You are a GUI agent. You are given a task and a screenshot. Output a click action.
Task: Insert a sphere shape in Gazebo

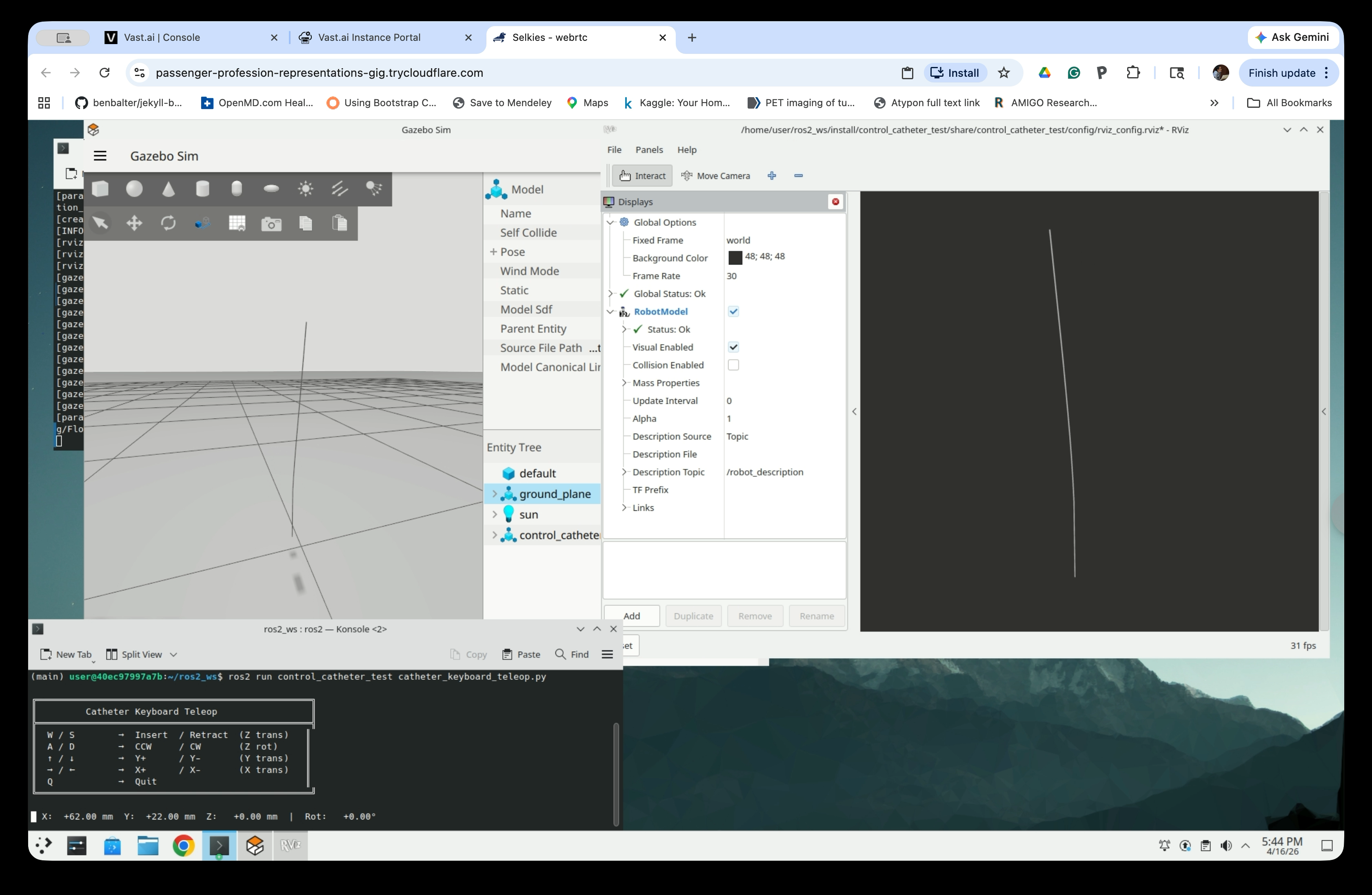coord(134,189)
